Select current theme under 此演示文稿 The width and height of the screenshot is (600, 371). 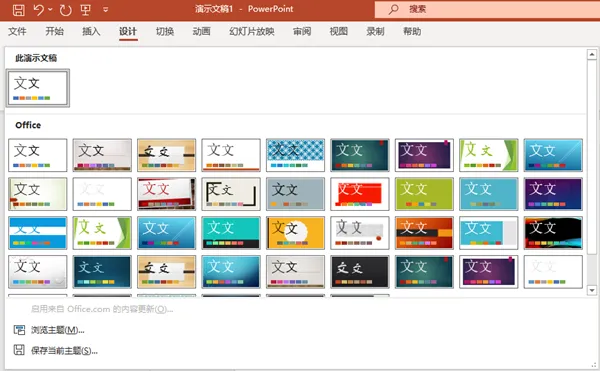38,88
